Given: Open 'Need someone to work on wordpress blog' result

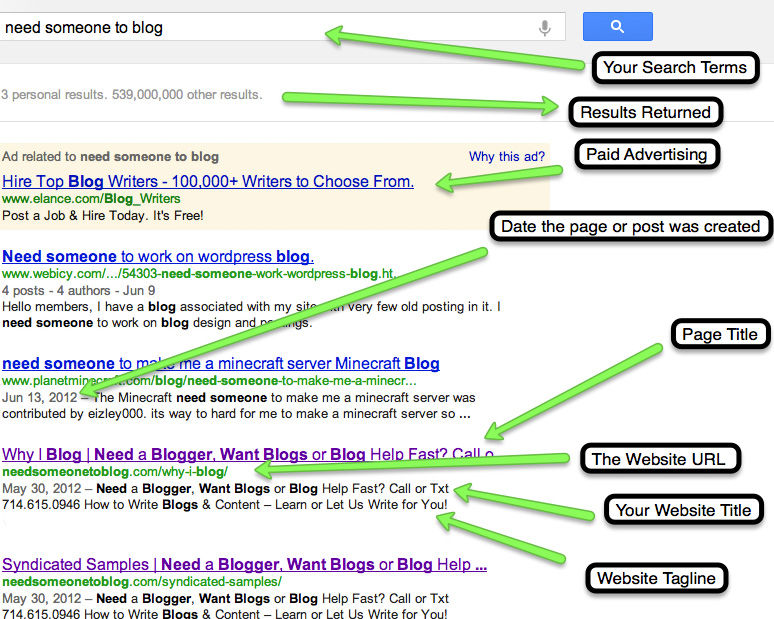Looking at the screenshot, I should [x=158, y=255].
